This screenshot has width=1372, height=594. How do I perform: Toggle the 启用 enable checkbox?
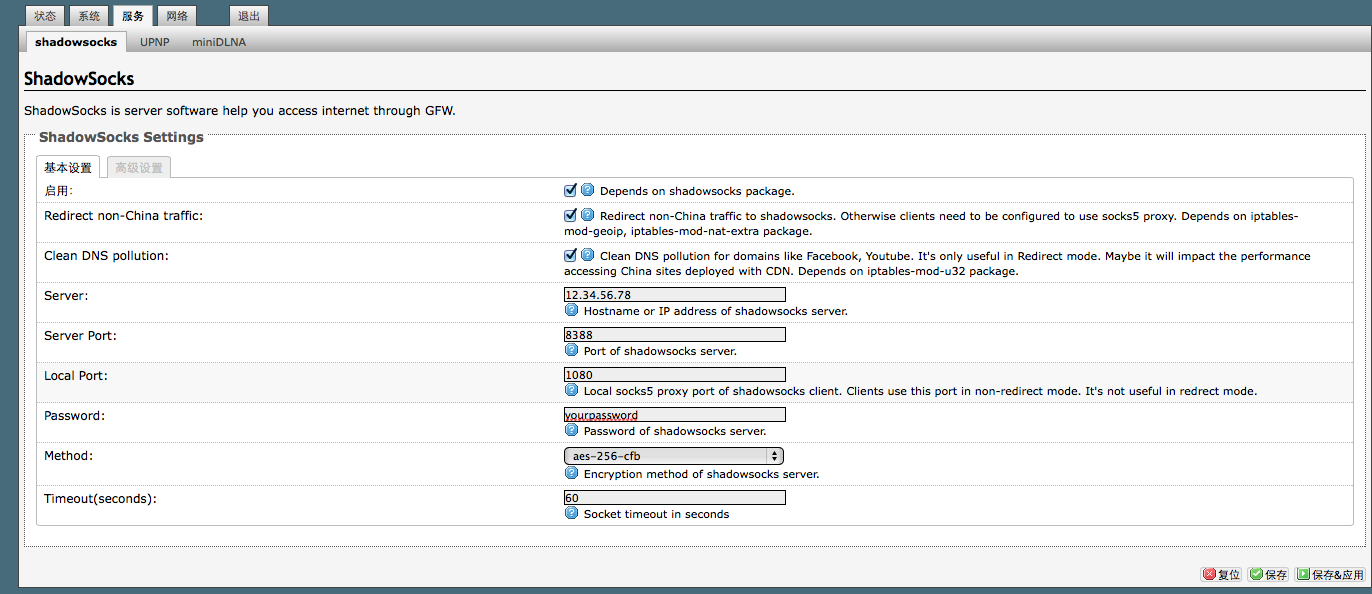571,190
